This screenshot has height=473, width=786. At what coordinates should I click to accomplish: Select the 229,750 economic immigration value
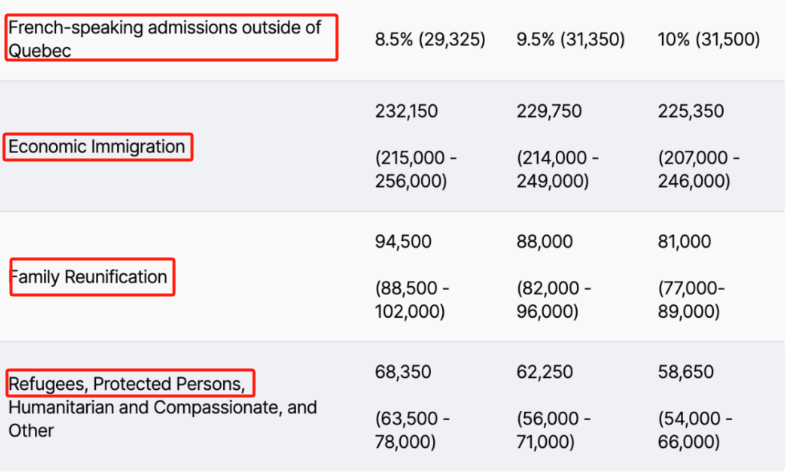[x=549, y=111]
